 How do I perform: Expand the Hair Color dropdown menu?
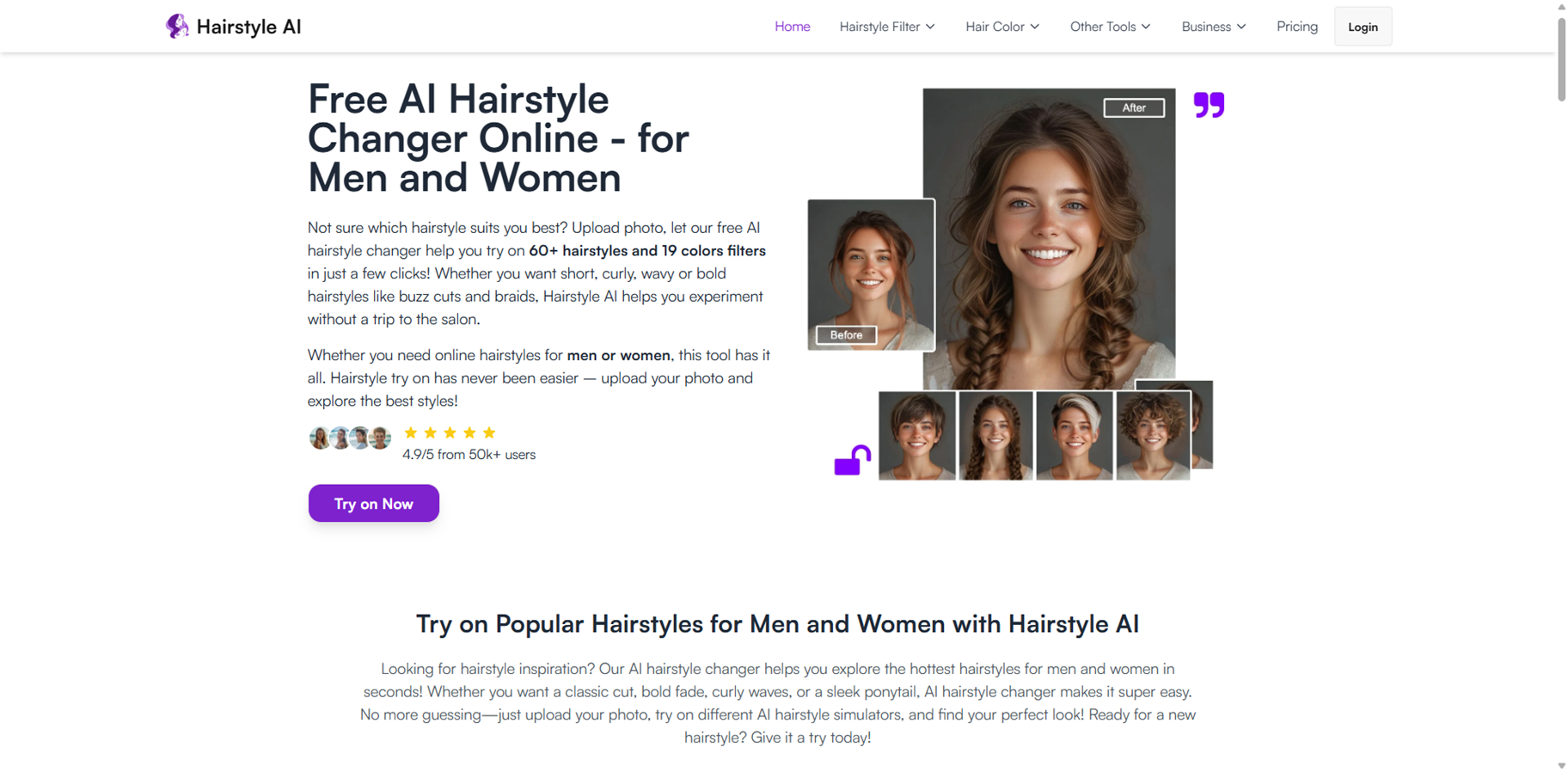(1002, 27)
